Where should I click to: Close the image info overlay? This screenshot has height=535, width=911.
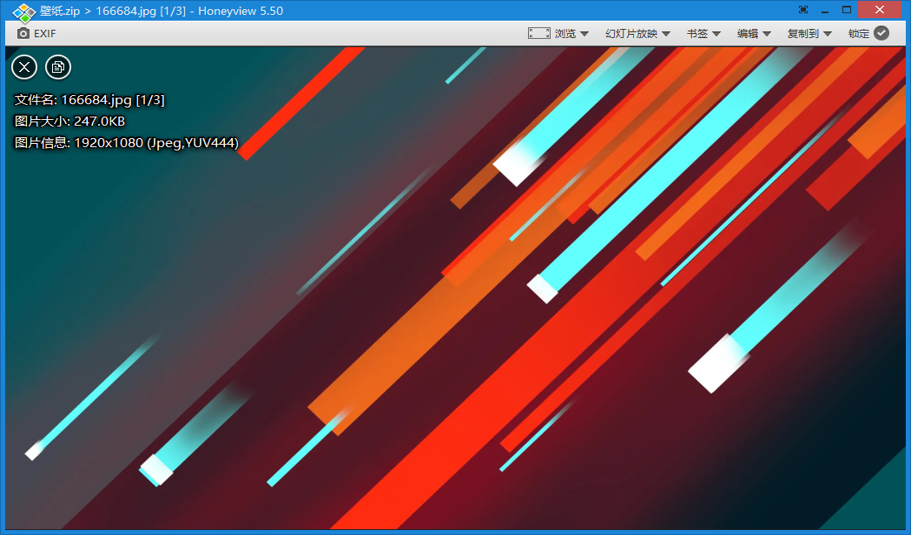(x=24, y=67)
